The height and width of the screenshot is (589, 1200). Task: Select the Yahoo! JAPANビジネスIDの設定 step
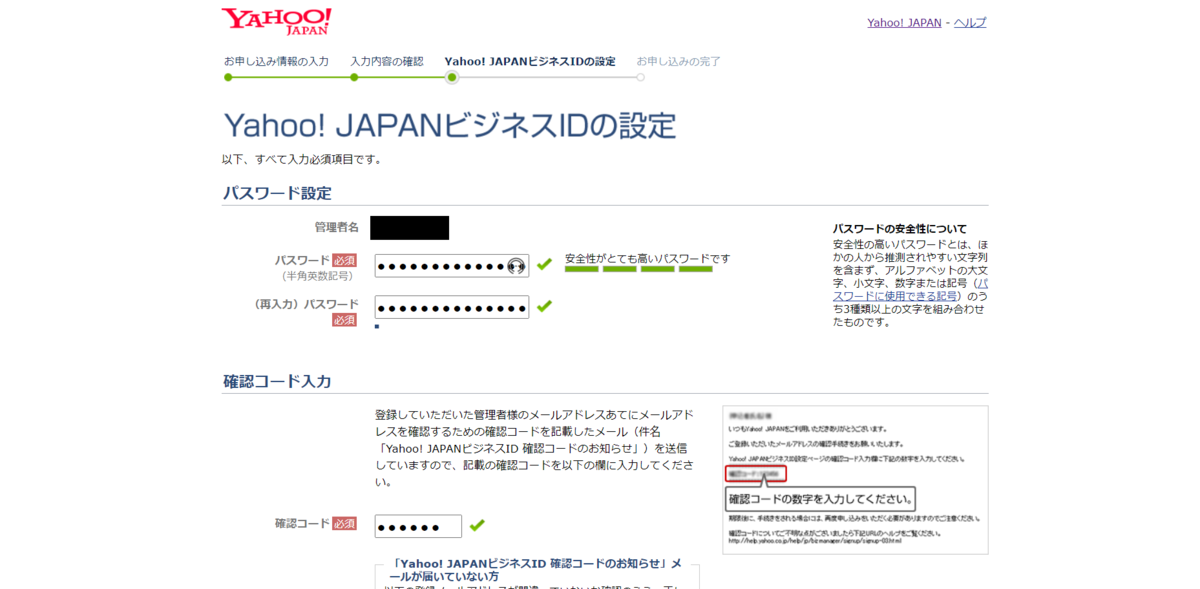point(530,61)
